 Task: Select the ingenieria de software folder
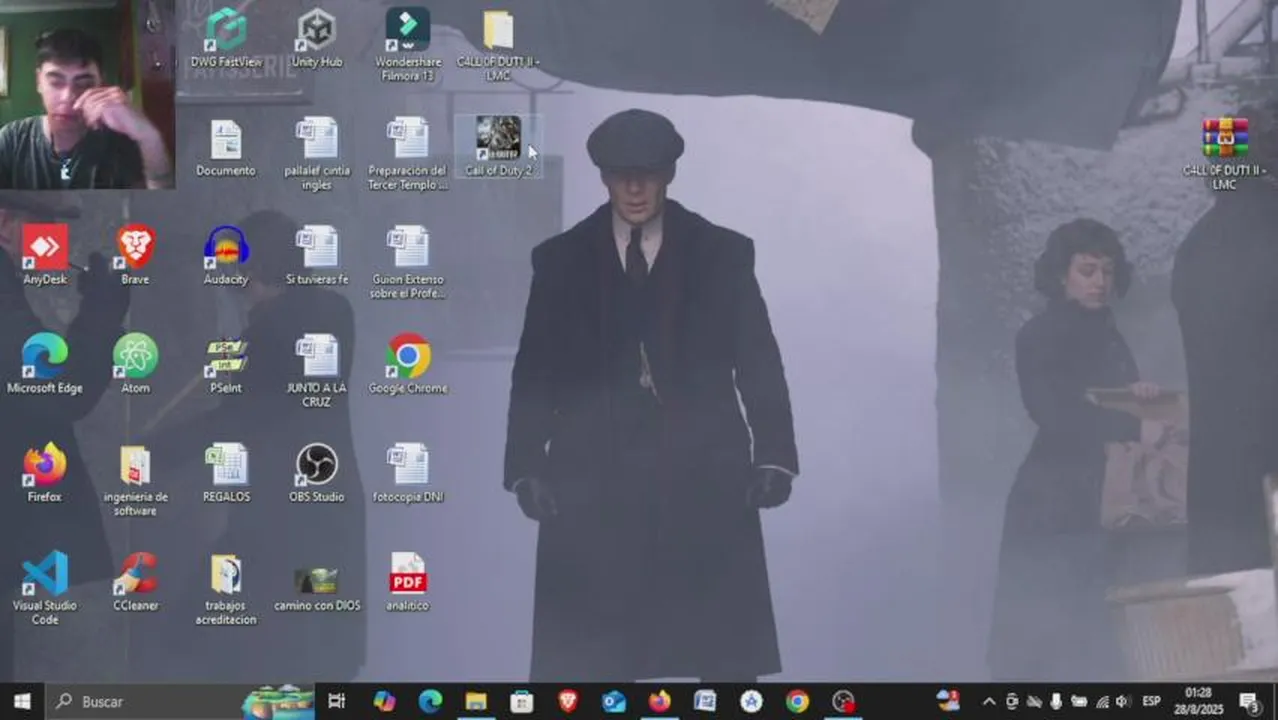click(x=135, y=480)
